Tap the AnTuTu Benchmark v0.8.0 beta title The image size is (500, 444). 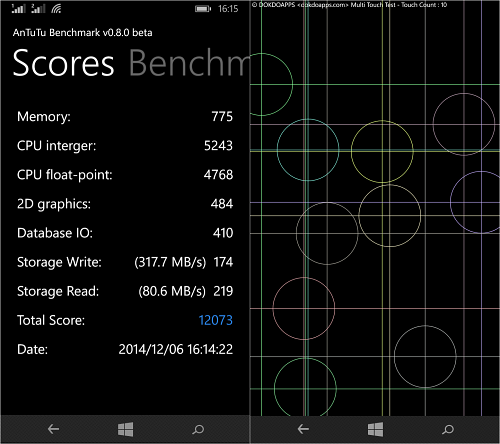(x=82, y=33)
